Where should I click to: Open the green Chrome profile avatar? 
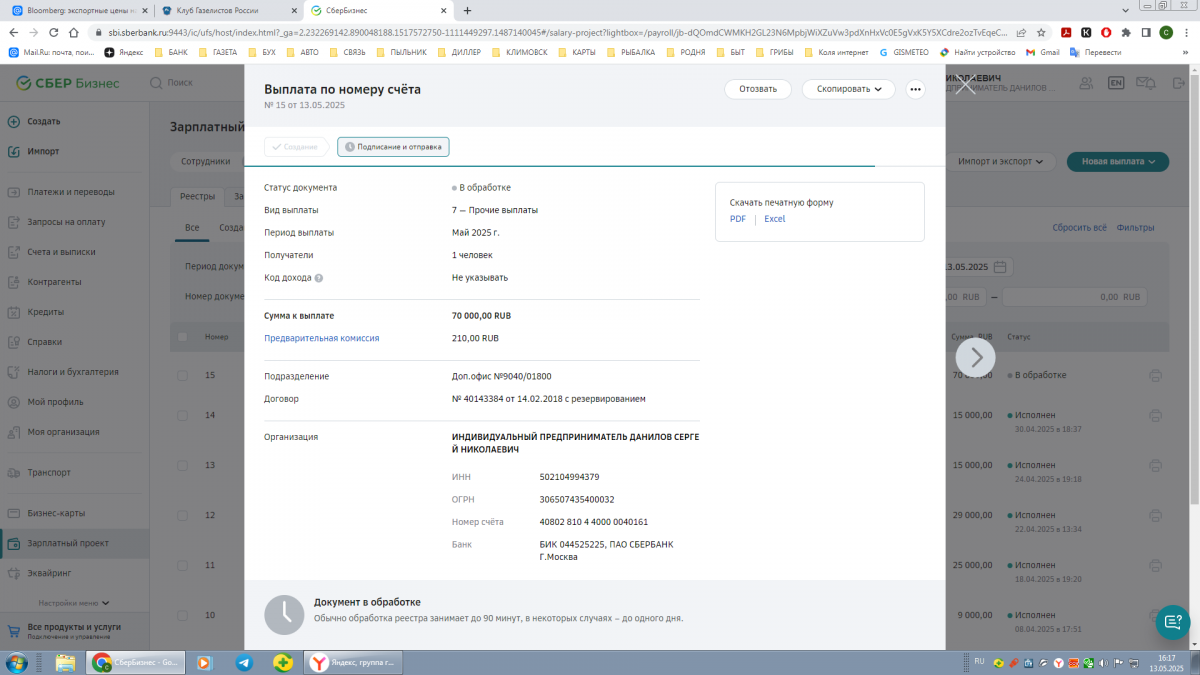(1166, 32)
